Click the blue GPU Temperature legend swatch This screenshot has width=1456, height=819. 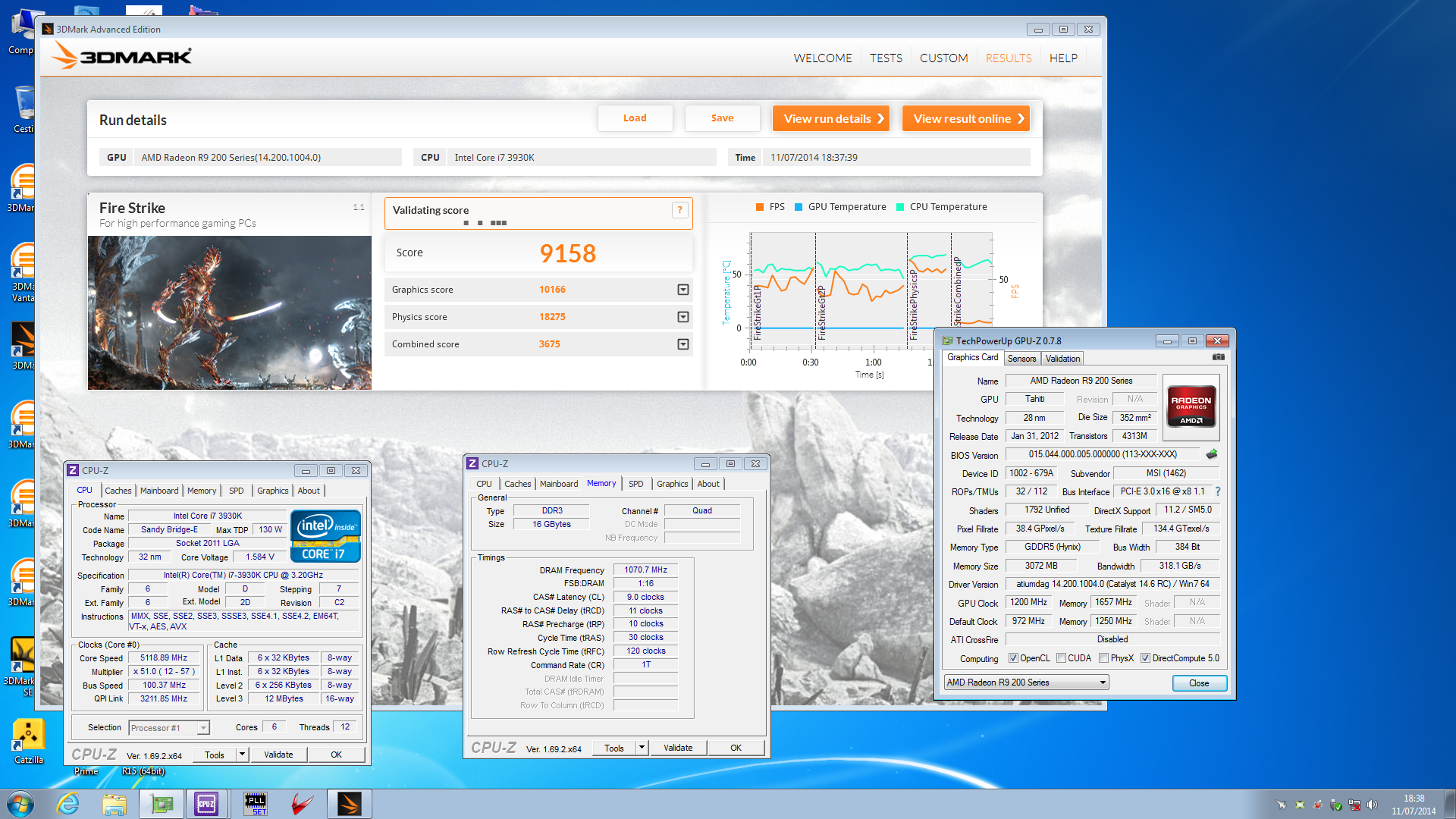[x=799, y=207]
